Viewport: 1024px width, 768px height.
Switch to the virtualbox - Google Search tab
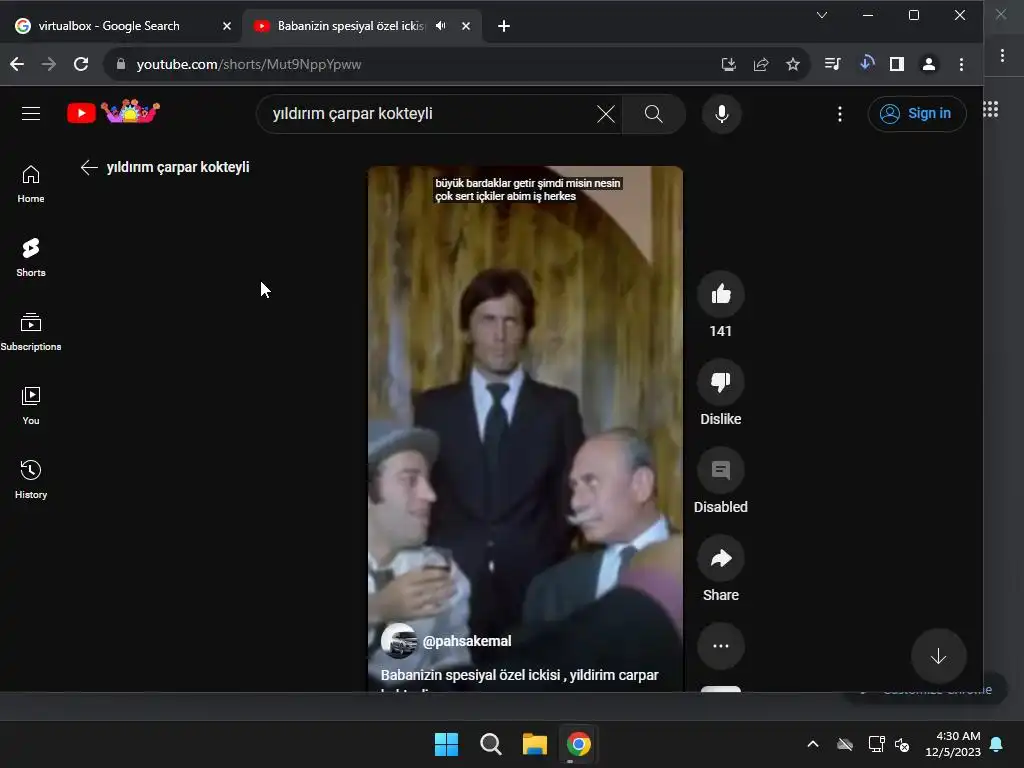pos(109,26)
